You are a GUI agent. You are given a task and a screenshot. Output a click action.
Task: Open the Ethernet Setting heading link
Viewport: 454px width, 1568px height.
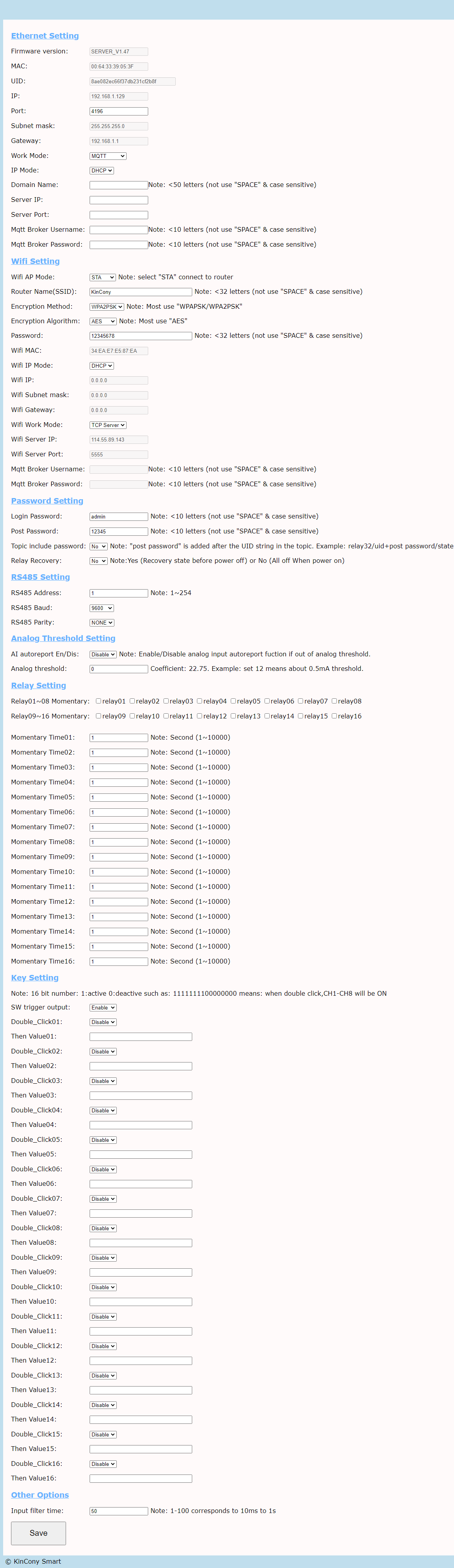pos(44,36)
